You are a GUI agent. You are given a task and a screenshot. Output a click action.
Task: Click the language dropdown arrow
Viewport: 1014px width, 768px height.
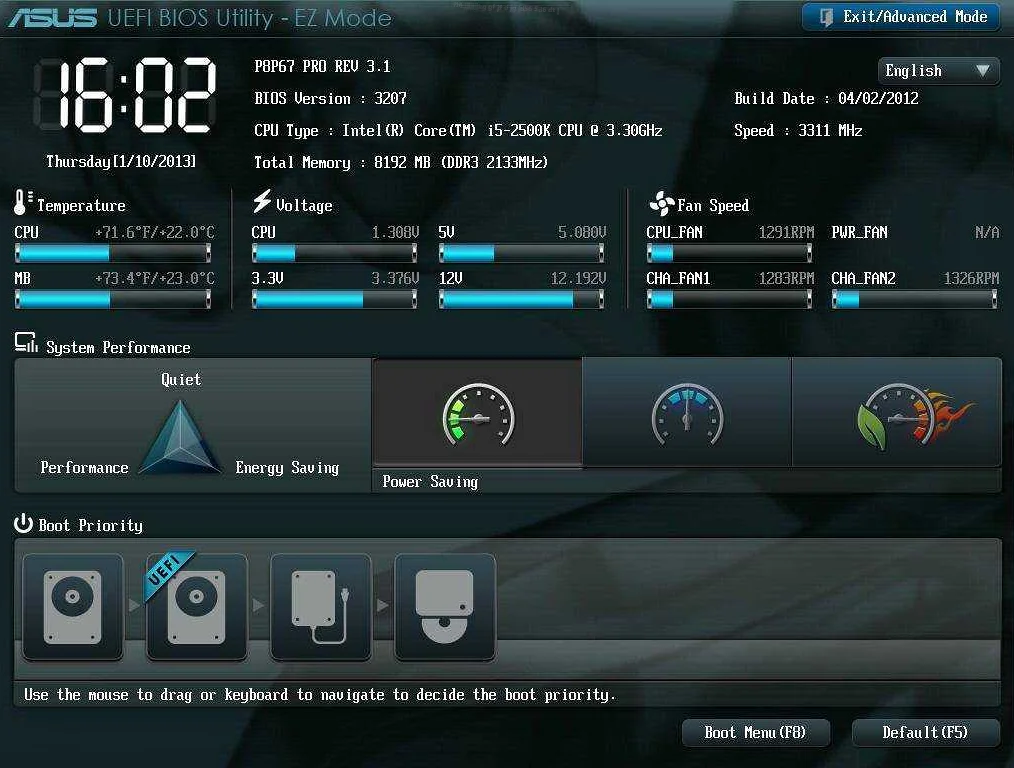(982, 70)
